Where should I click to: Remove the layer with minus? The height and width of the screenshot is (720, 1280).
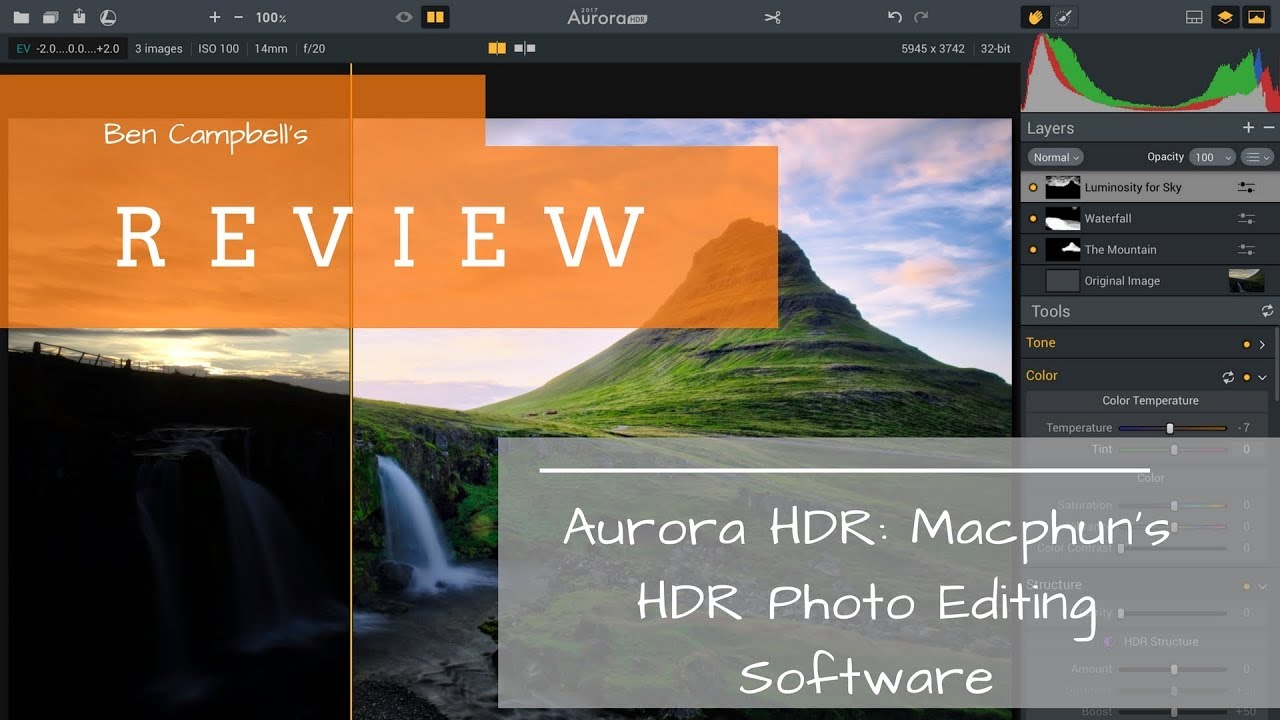[1269, 128]
